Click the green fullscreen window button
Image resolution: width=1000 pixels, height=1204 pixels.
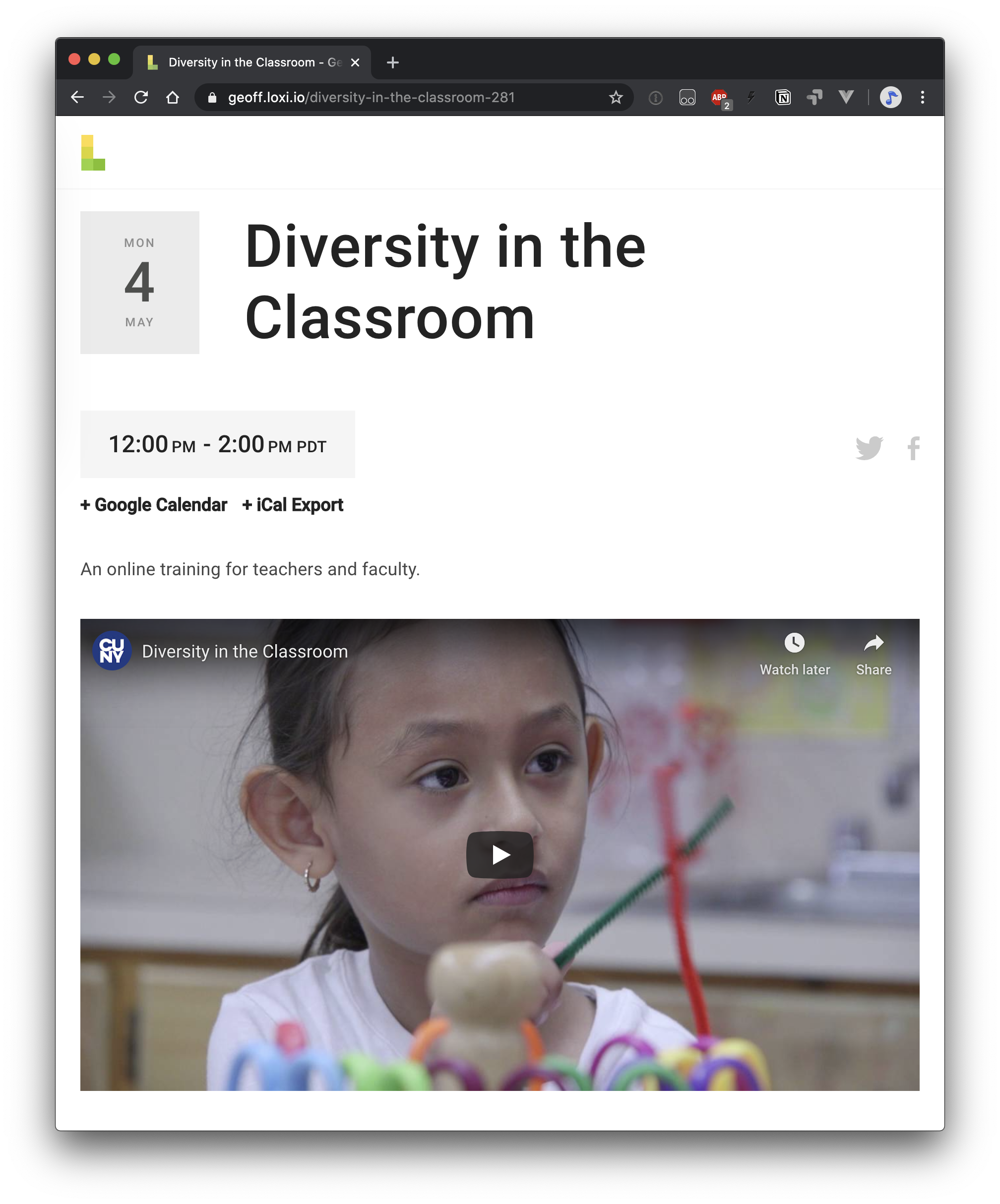point(114,59)
